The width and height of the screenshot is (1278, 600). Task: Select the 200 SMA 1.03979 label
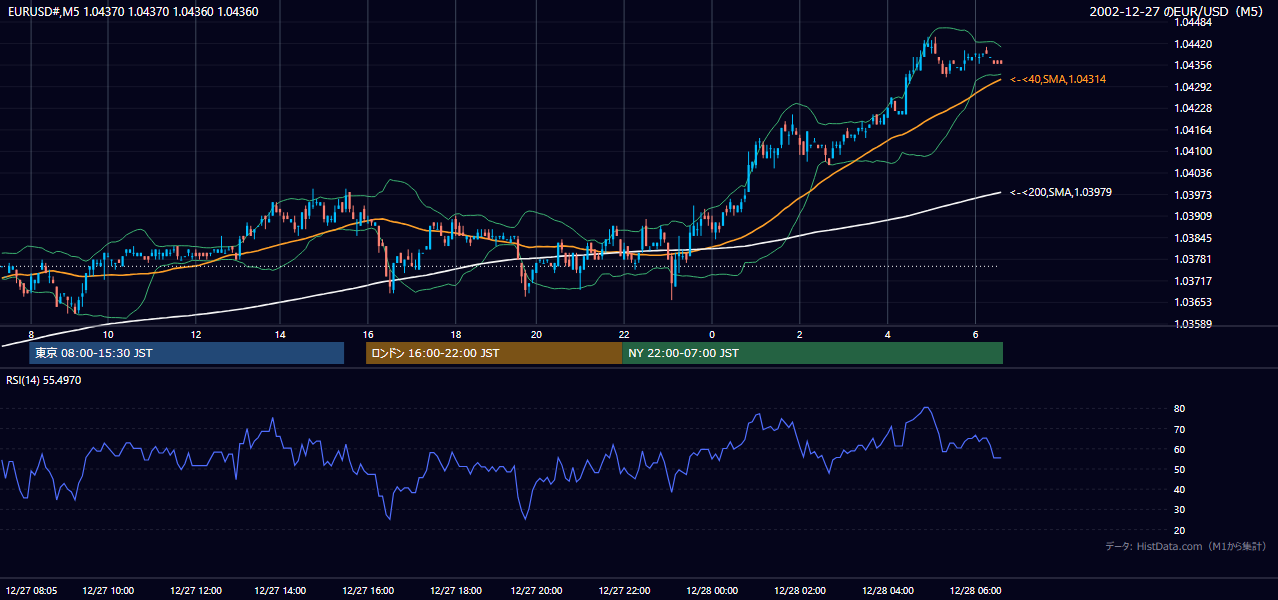pyautogui.click(x=1061, y=192)
